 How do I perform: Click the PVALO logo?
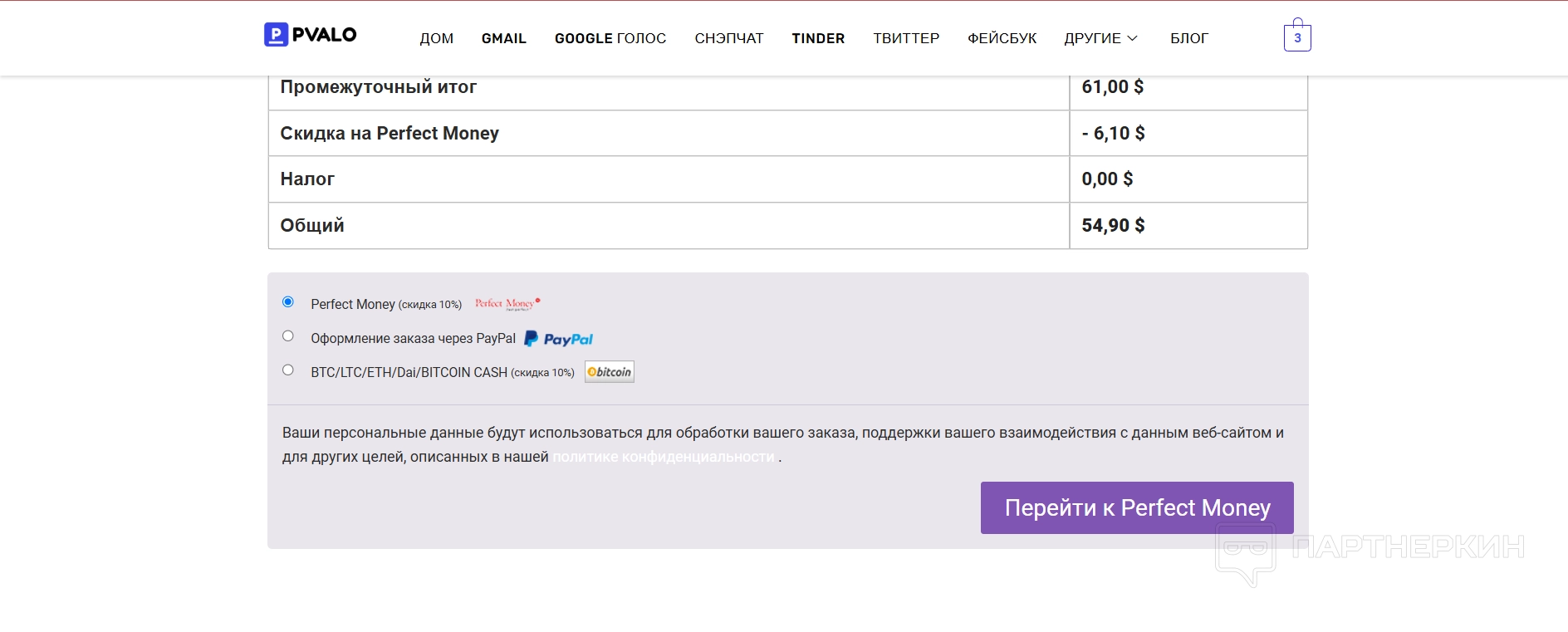click(x=311, y=35)
